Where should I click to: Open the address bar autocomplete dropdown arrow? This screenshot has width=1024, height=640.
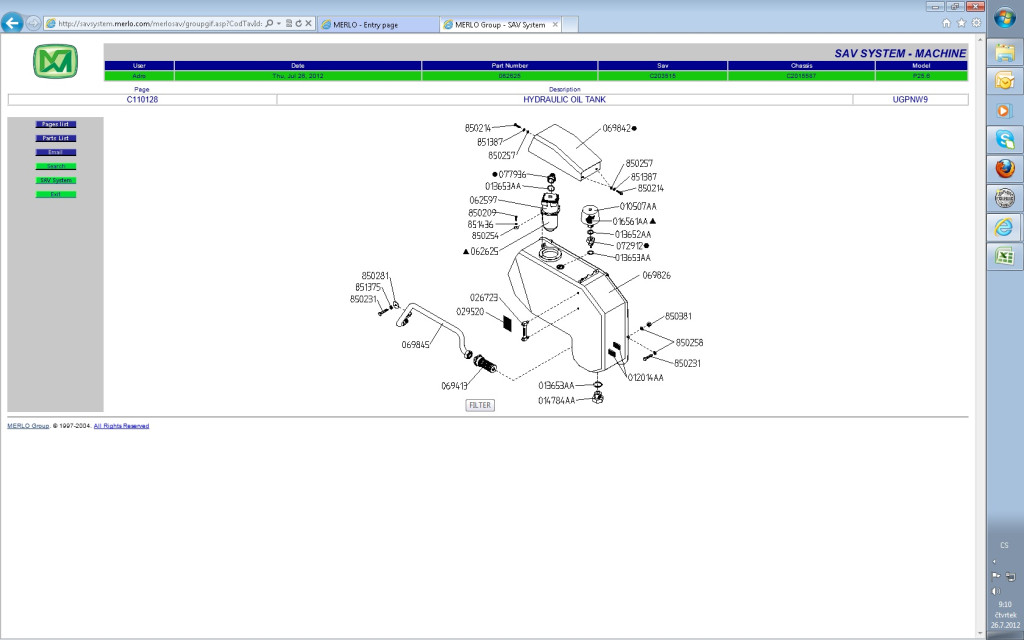click(x=279, y=24)
